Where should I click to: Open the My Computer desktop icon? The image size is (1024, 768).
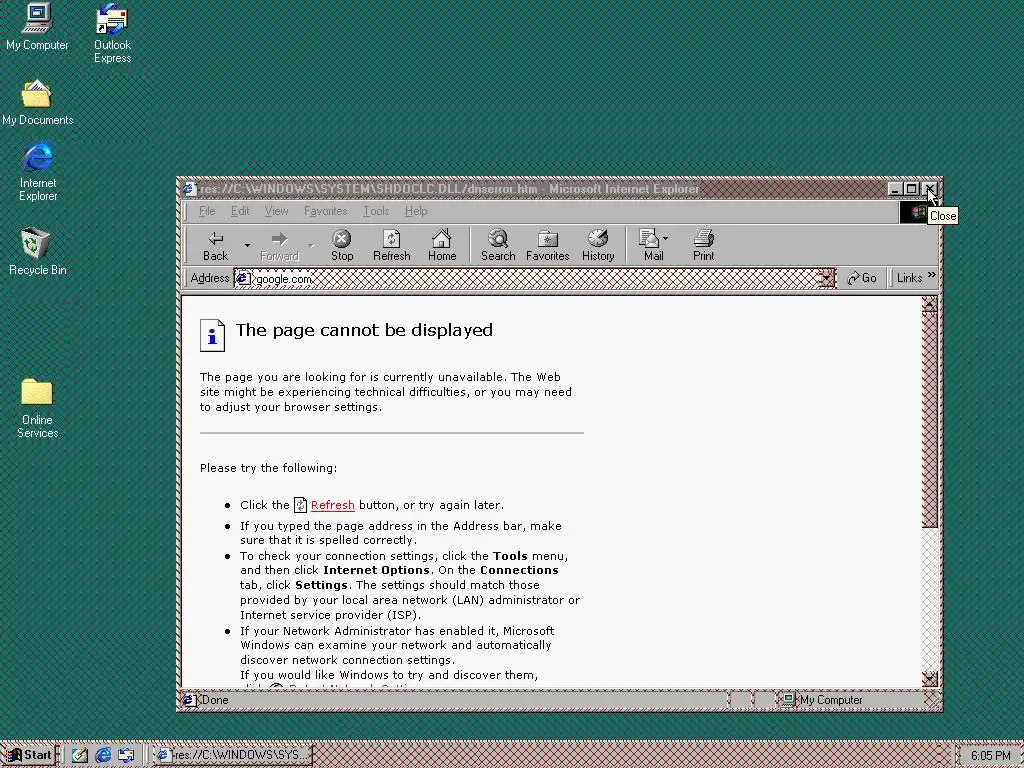(37, 27)
